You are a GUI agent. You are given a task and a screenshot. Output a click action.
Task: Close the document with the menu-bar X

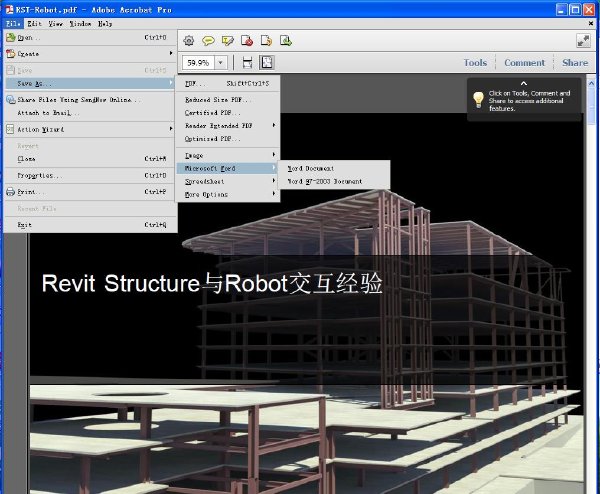[591, 24]
